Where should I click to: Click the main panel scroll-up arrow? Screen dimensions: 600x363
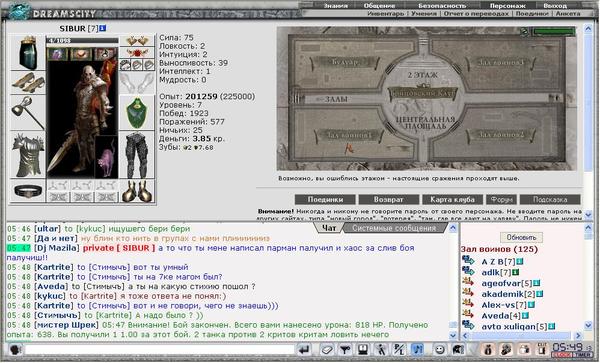(588, 29)
